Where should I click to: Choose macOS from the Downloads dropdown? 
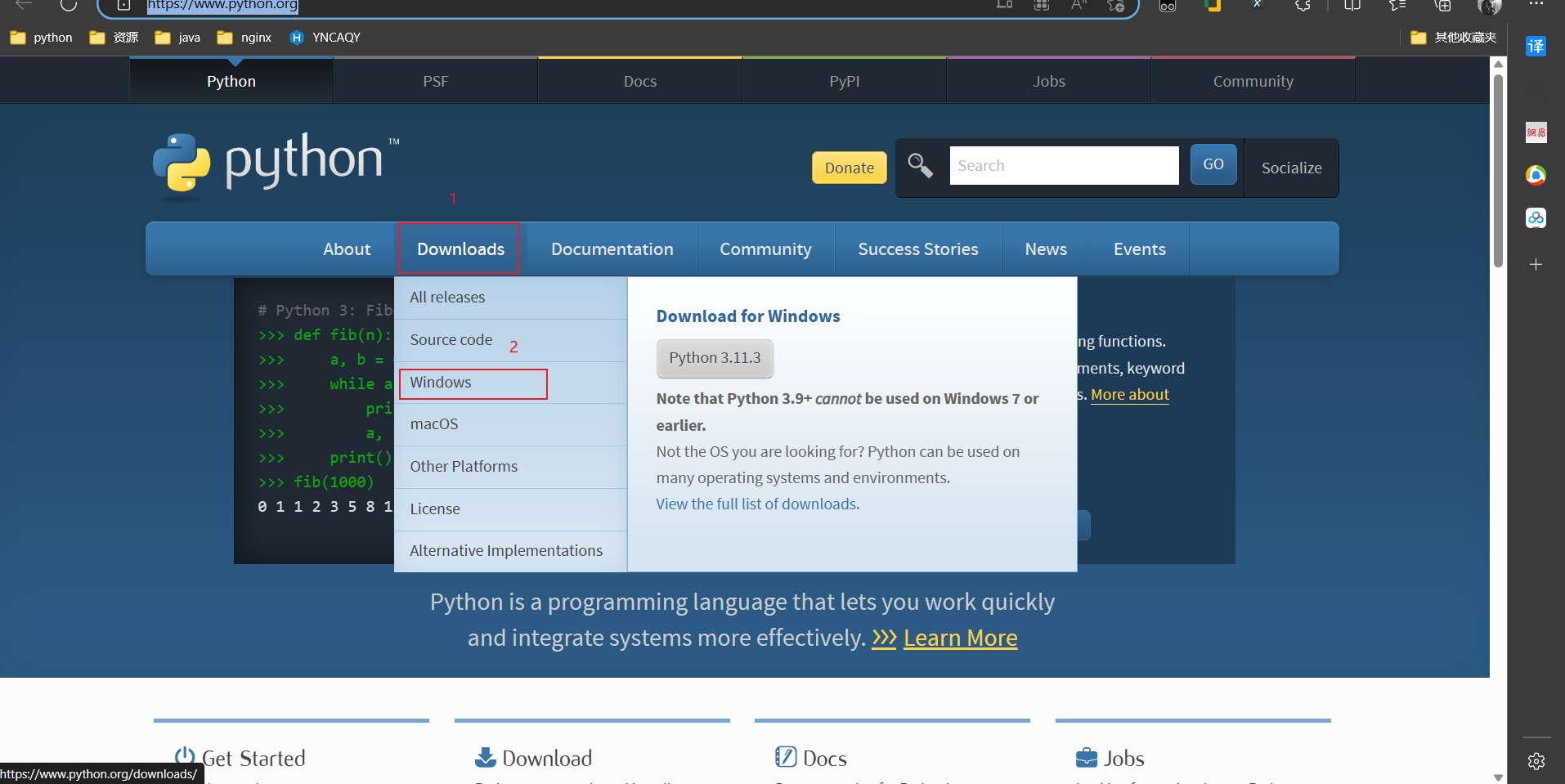(434, 424)
